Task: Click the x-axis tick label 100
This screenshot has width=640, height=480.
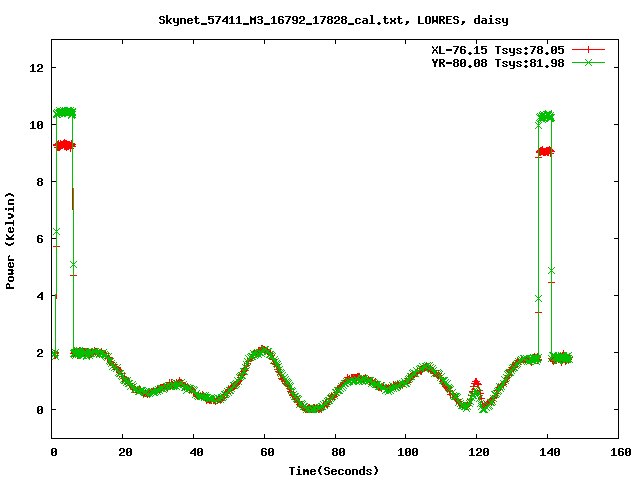Action: [406, 453]
